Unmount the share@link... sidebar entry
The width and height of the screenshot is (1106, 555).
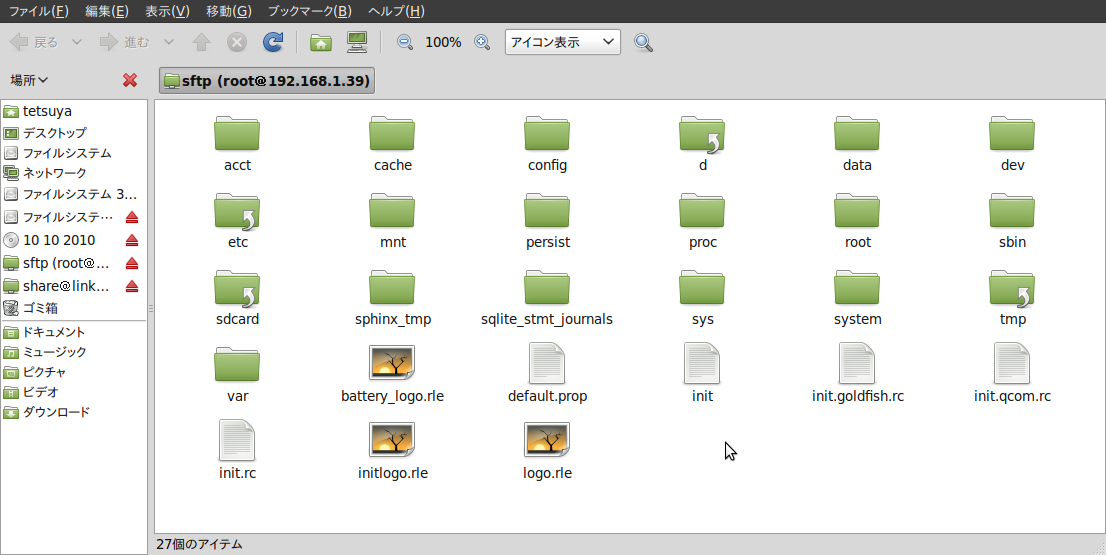[x=131, y=286]
